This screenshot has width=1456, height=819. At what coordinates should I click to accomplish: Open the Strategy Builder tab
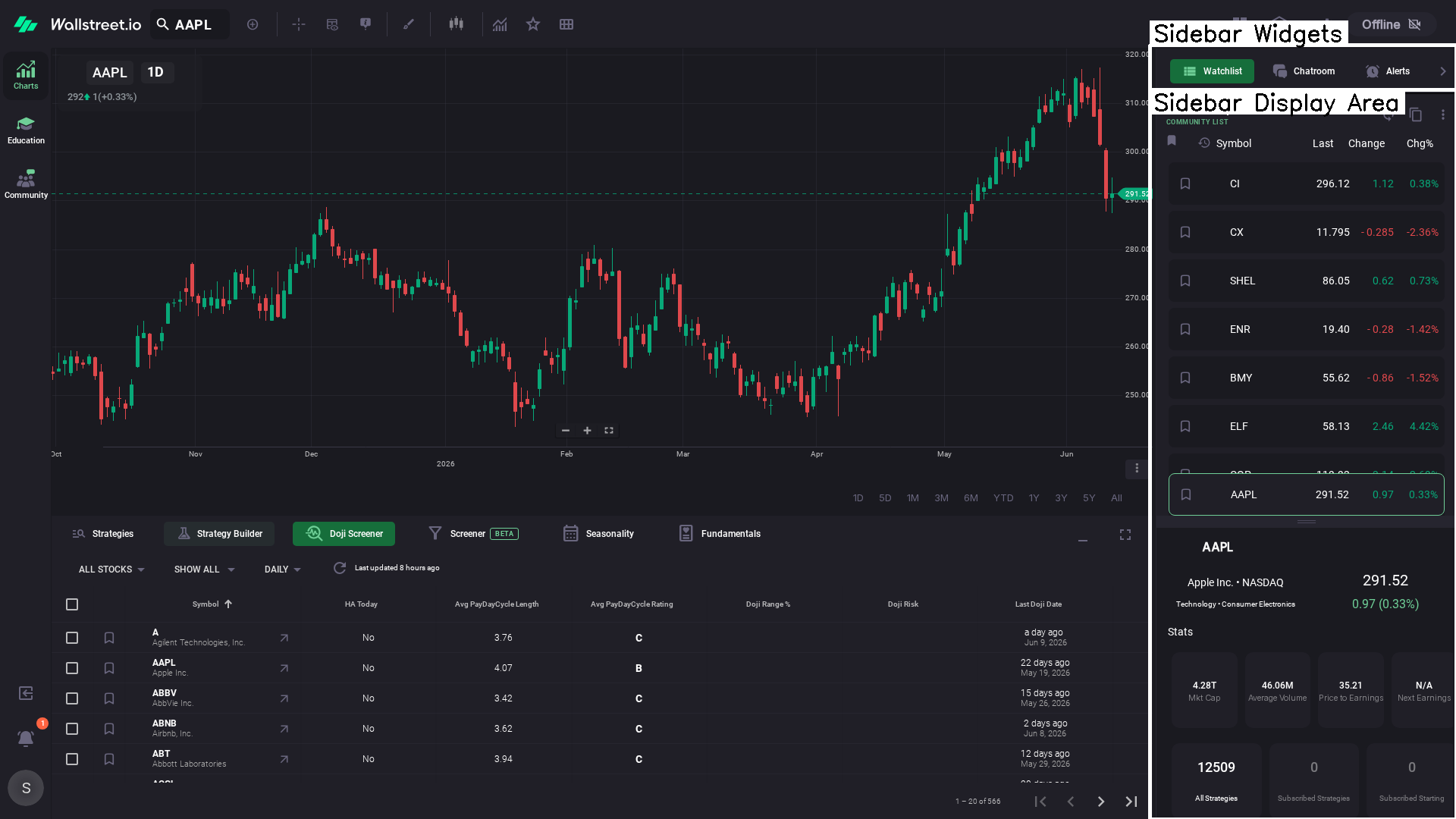click(x=219, y=534)
